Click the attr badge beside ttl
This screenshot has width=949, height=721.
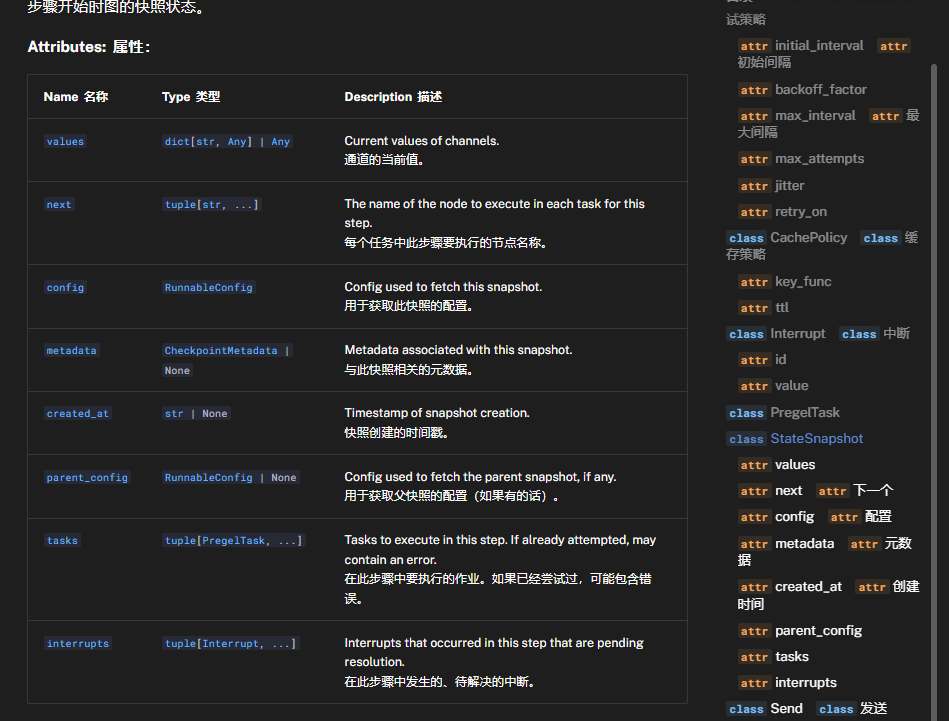click(x=754, y=308)
